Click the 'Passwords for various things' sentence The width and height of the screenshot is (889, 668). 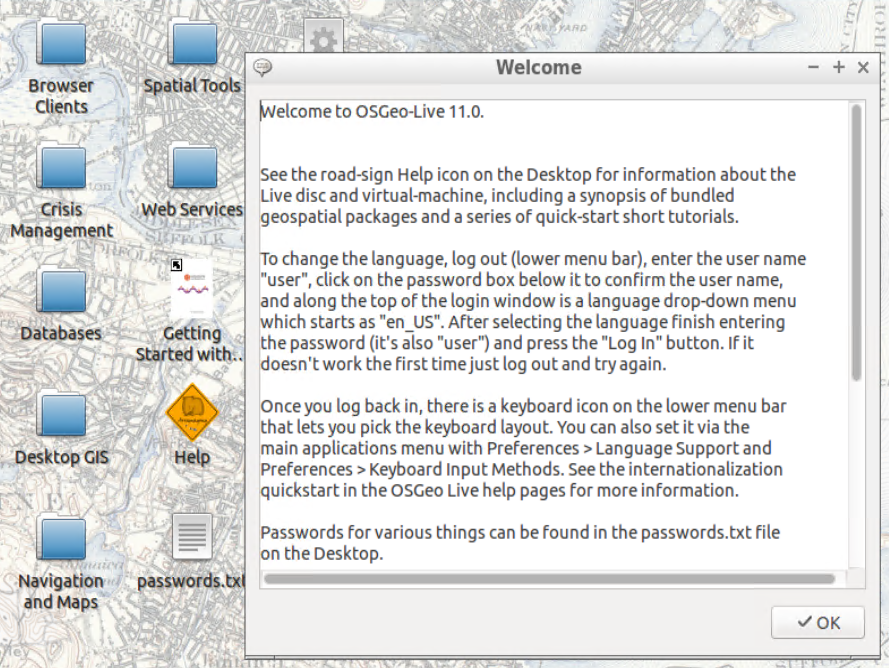[520, 543]
